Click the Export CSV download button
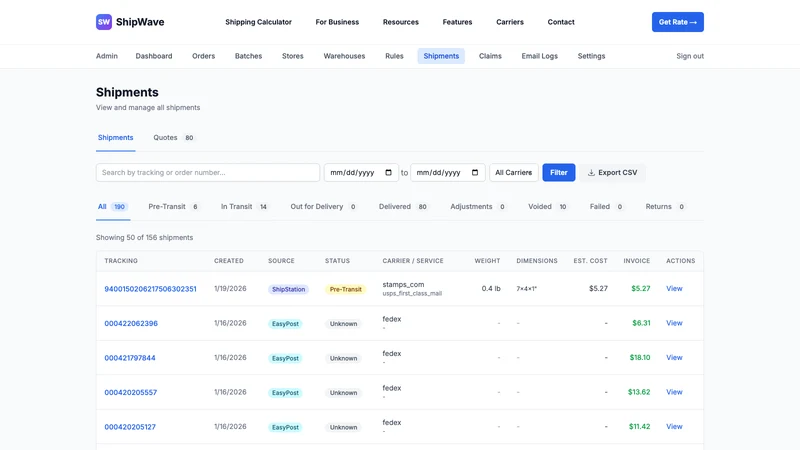Screen dimensions: 800x450 612,172
